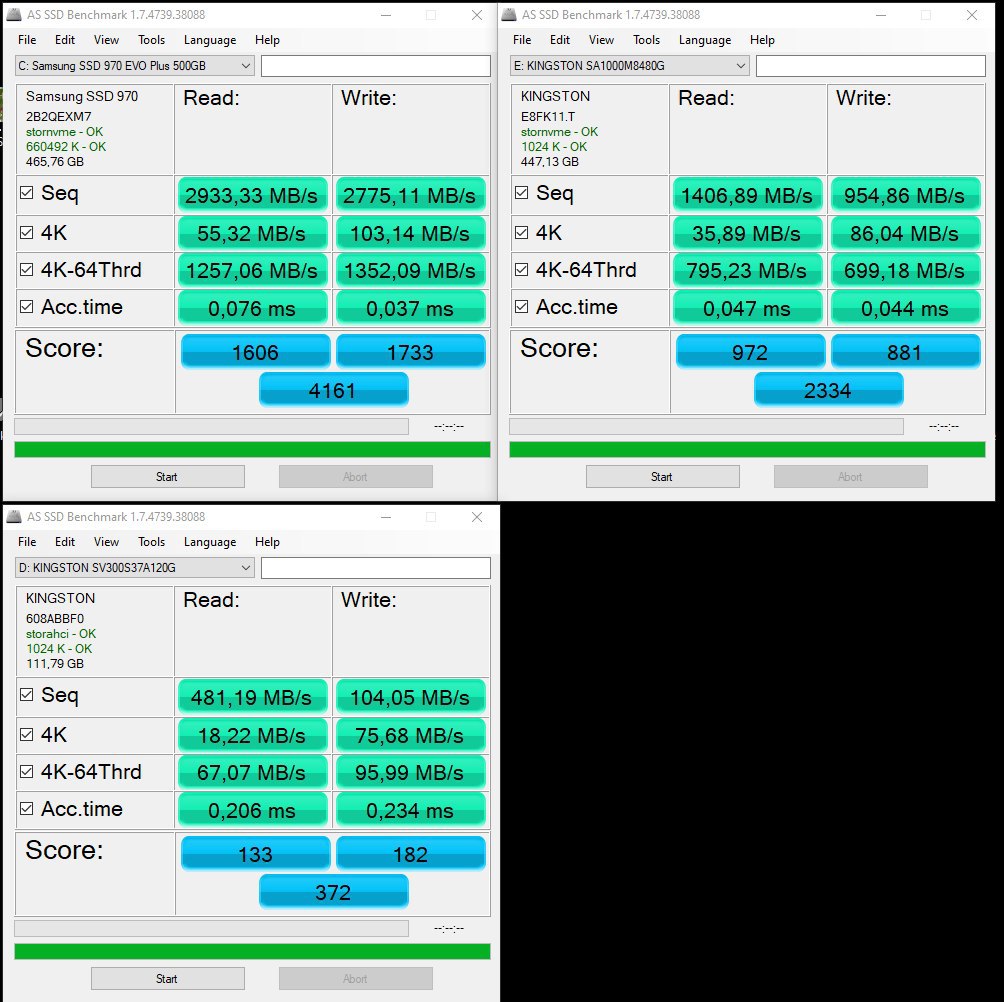Click green progress bar in Samsung SSD 970 window
The image size is (1004, 1002).
point(252,449)
